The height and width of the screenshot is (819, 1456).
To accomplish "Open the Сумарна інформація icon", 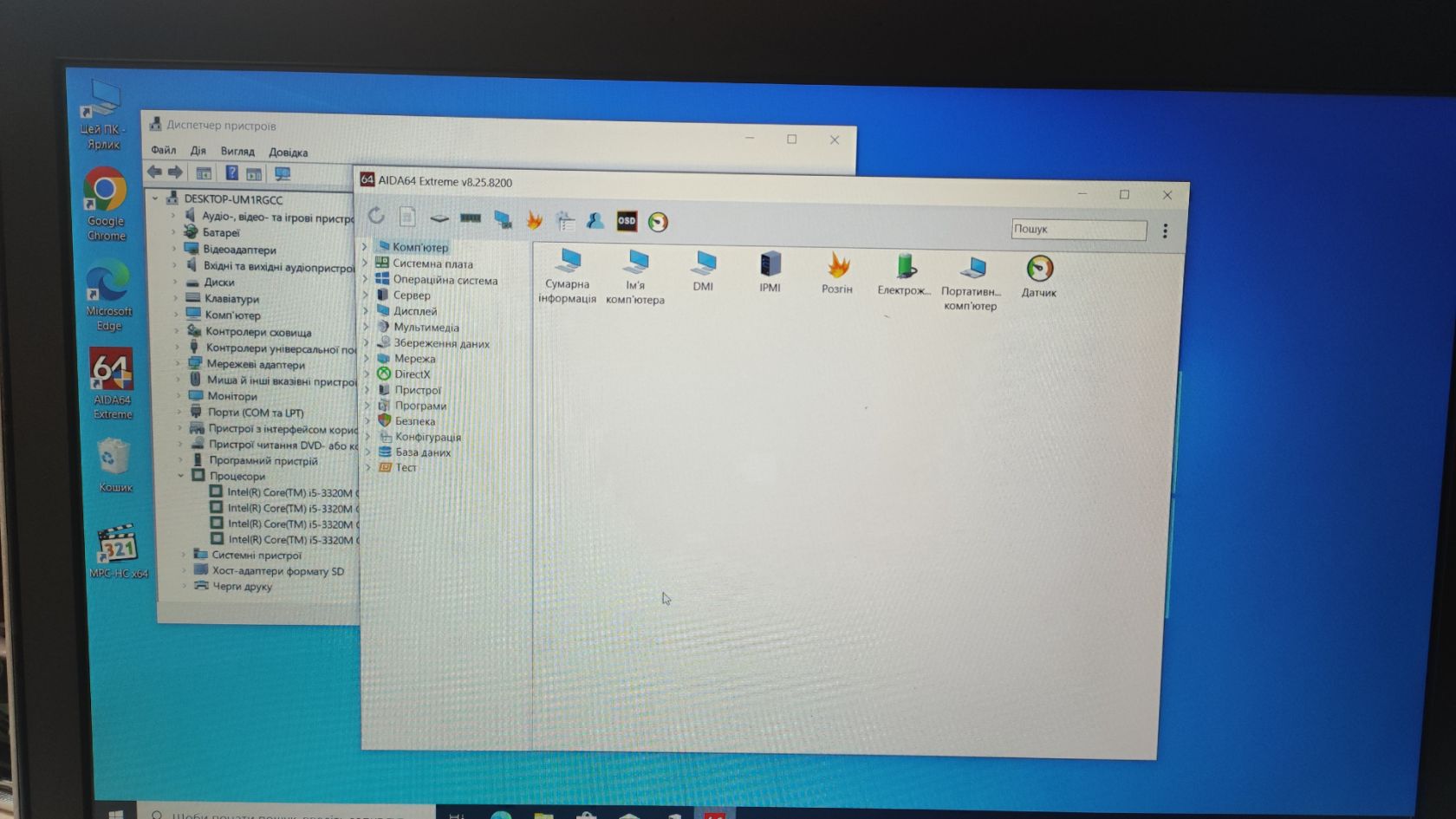I will [x=568, y=276].
